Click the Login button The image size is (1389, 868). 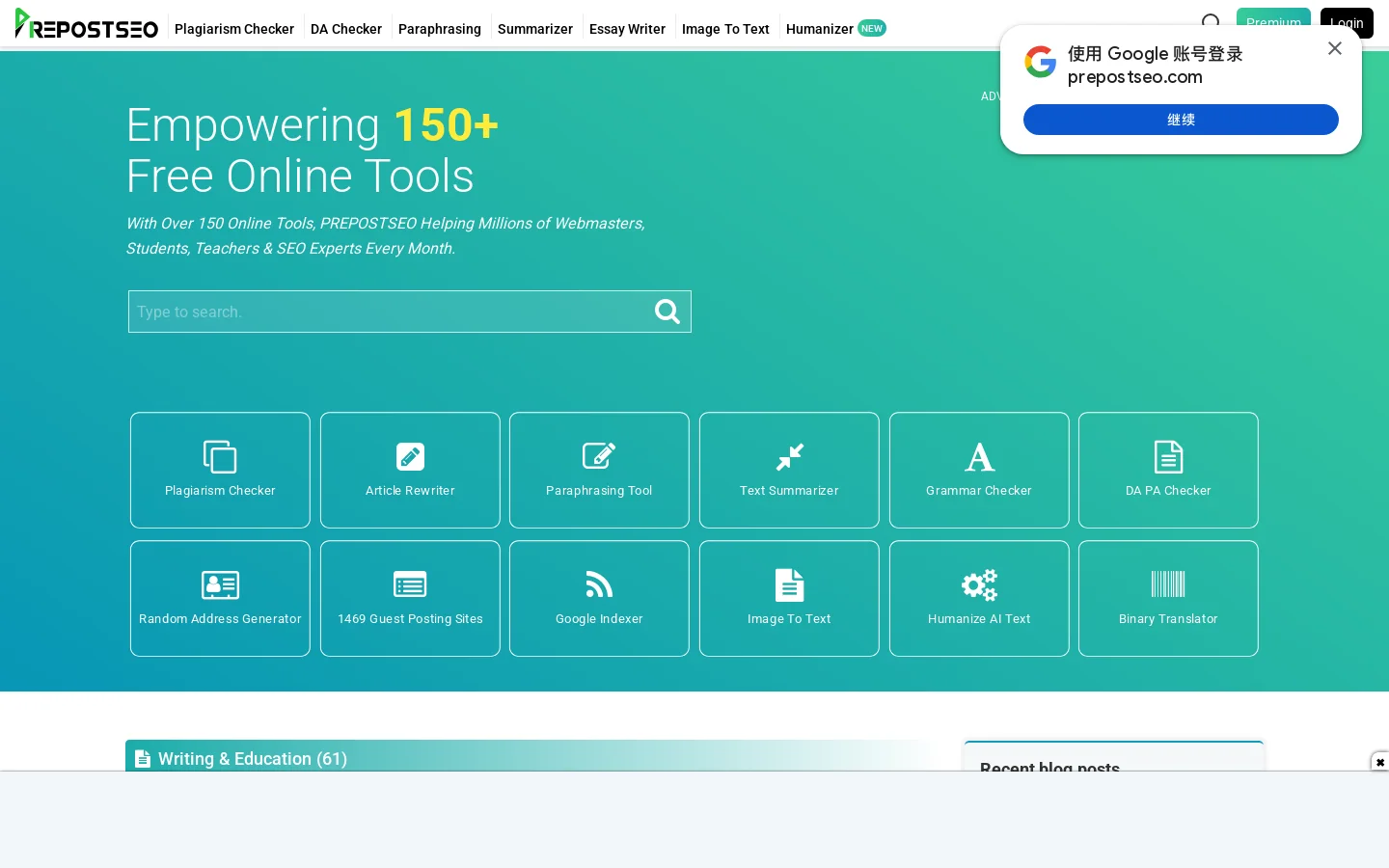point(1347,23)
